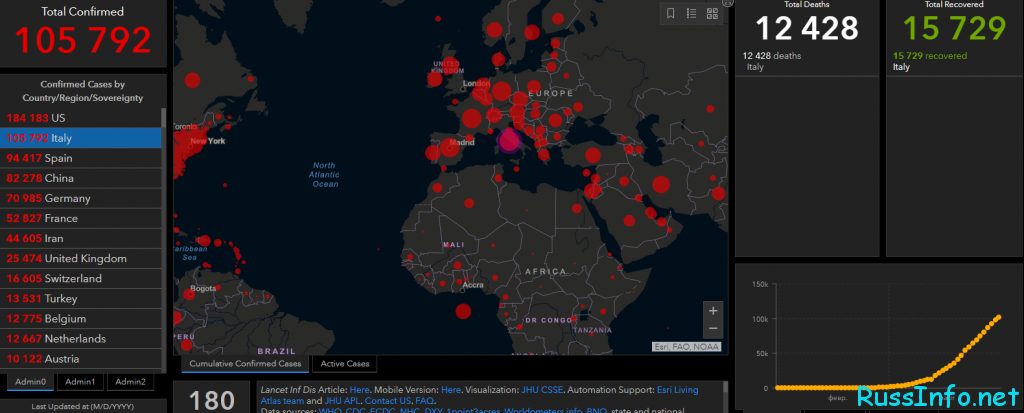The image size is (1024, 413).
Task: Click the Total Confirmed 105 792 figure
Action: [x=83, y=39]
